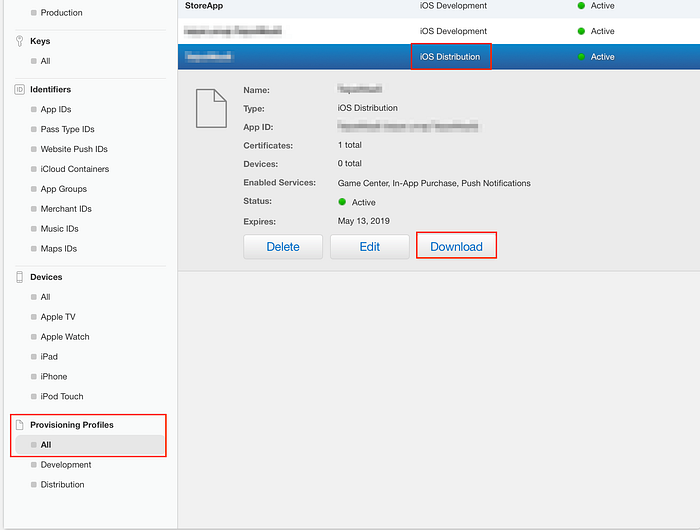Click green dot in selected iOS Distribution row
This screenshot has width=700, height=530.
tap(581, 57)
